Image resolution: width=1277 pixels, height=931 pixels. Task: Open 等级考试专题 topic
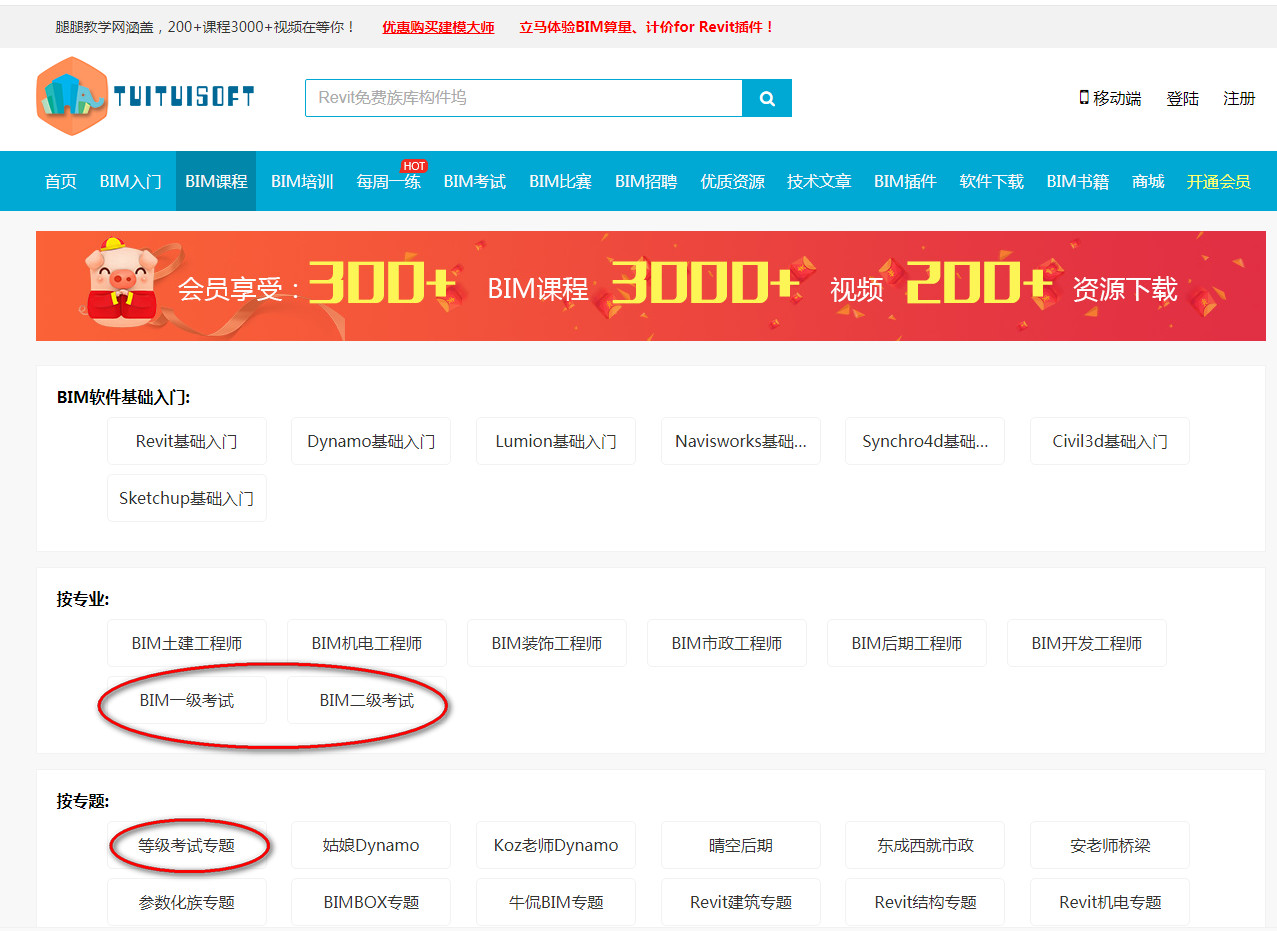[187, 845]
